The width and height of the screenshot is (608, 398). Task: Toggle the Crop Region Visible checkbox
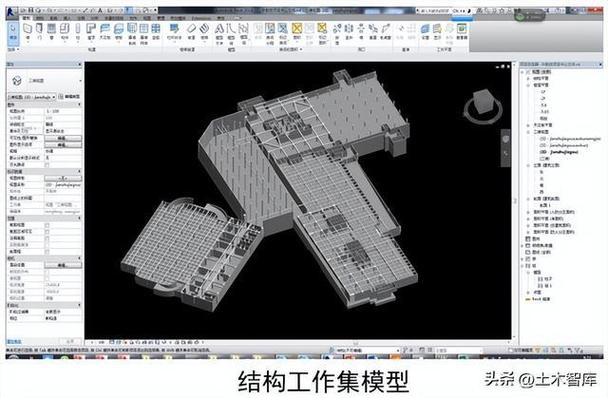[47, 232]
